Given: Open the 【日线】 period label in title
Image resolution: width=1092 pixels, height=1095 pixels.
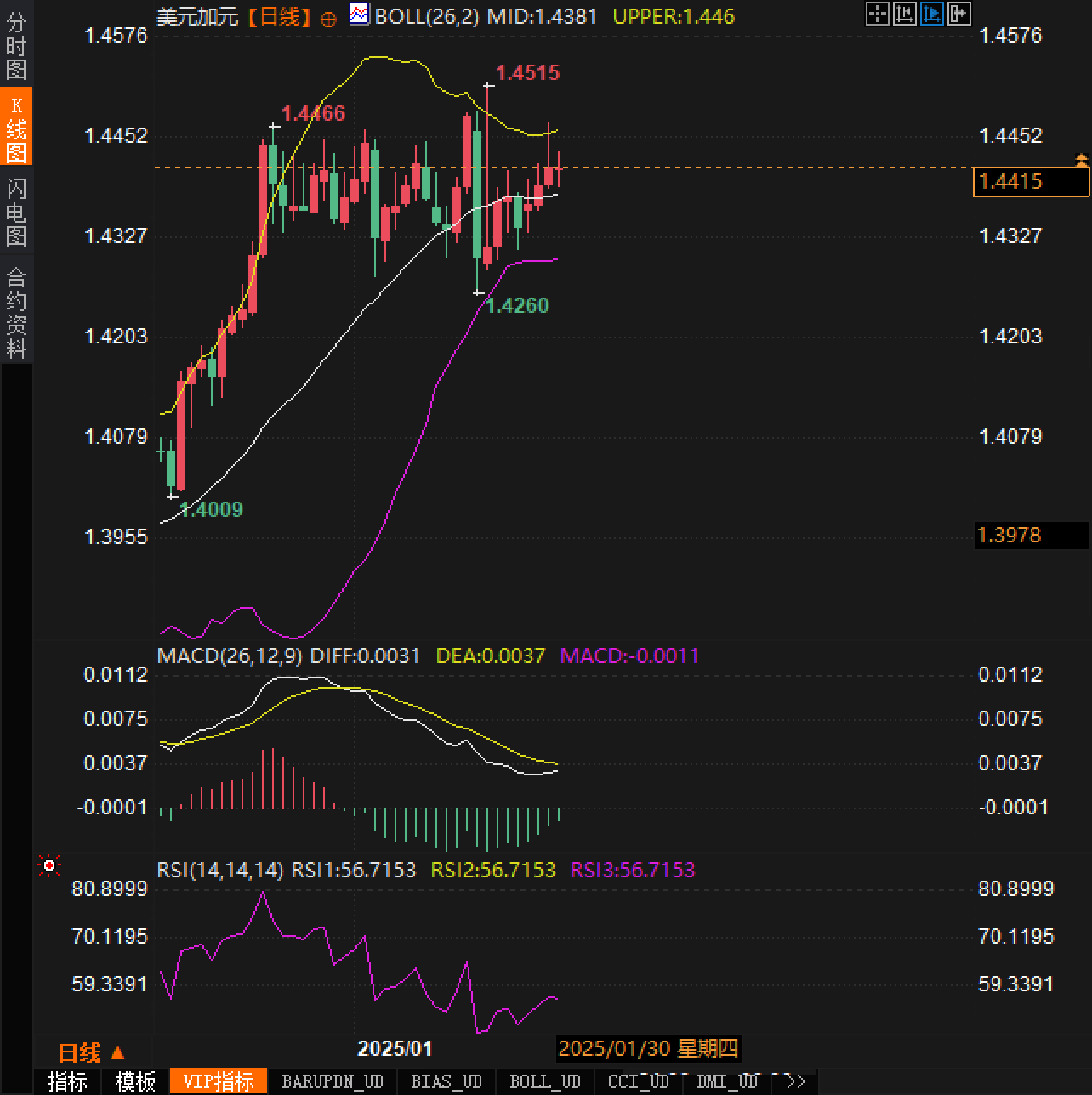Looking at the screenshot, I should point(279,16).
